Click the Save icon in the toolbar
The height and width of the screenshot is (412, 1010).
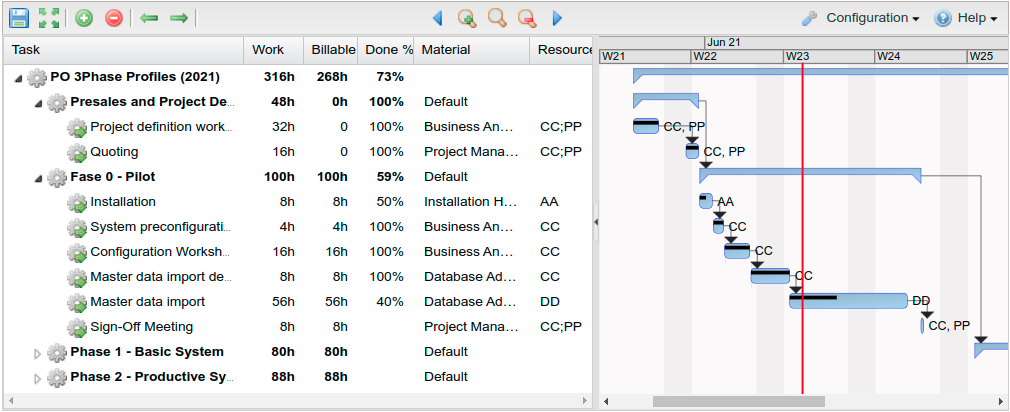(19, 18)
